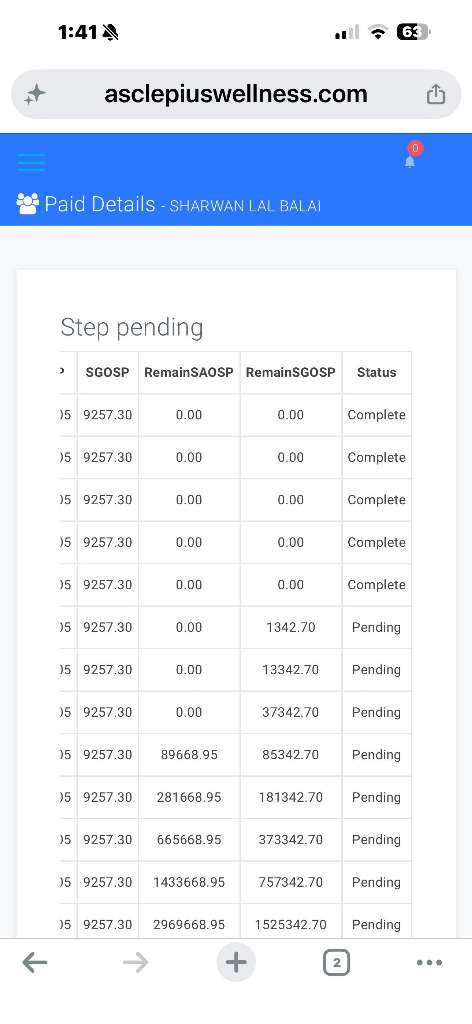The height and width of the screenshot is (1024, 472).
Task: Select the Status column header
Action: 377,372
